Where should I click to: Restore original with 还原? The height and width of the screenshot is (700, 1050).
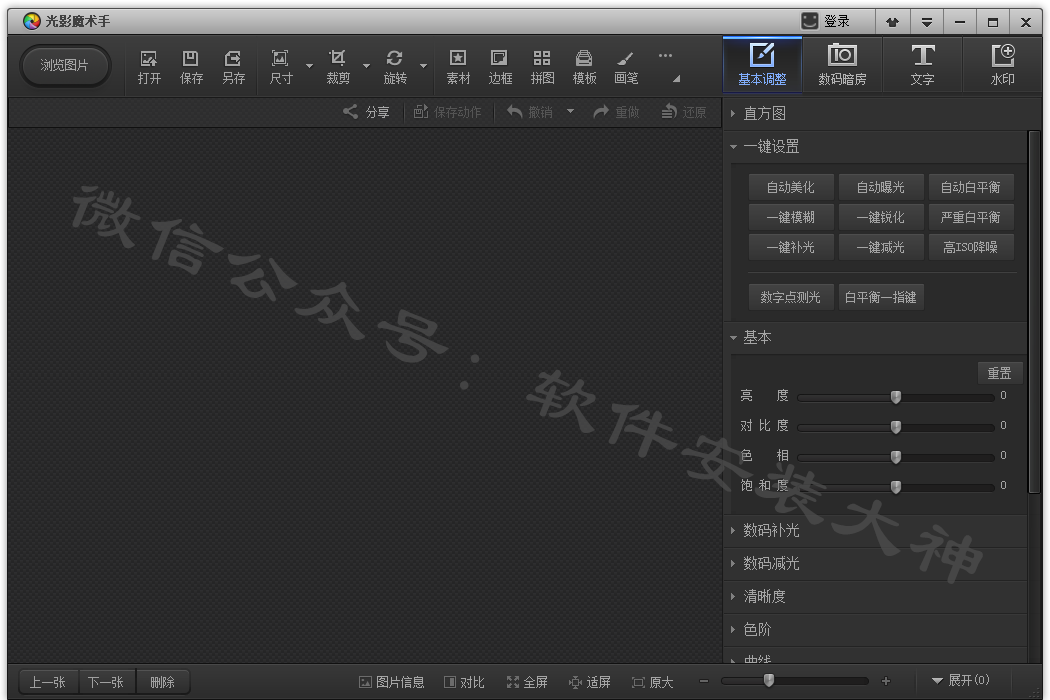click(x=684, y=112)
